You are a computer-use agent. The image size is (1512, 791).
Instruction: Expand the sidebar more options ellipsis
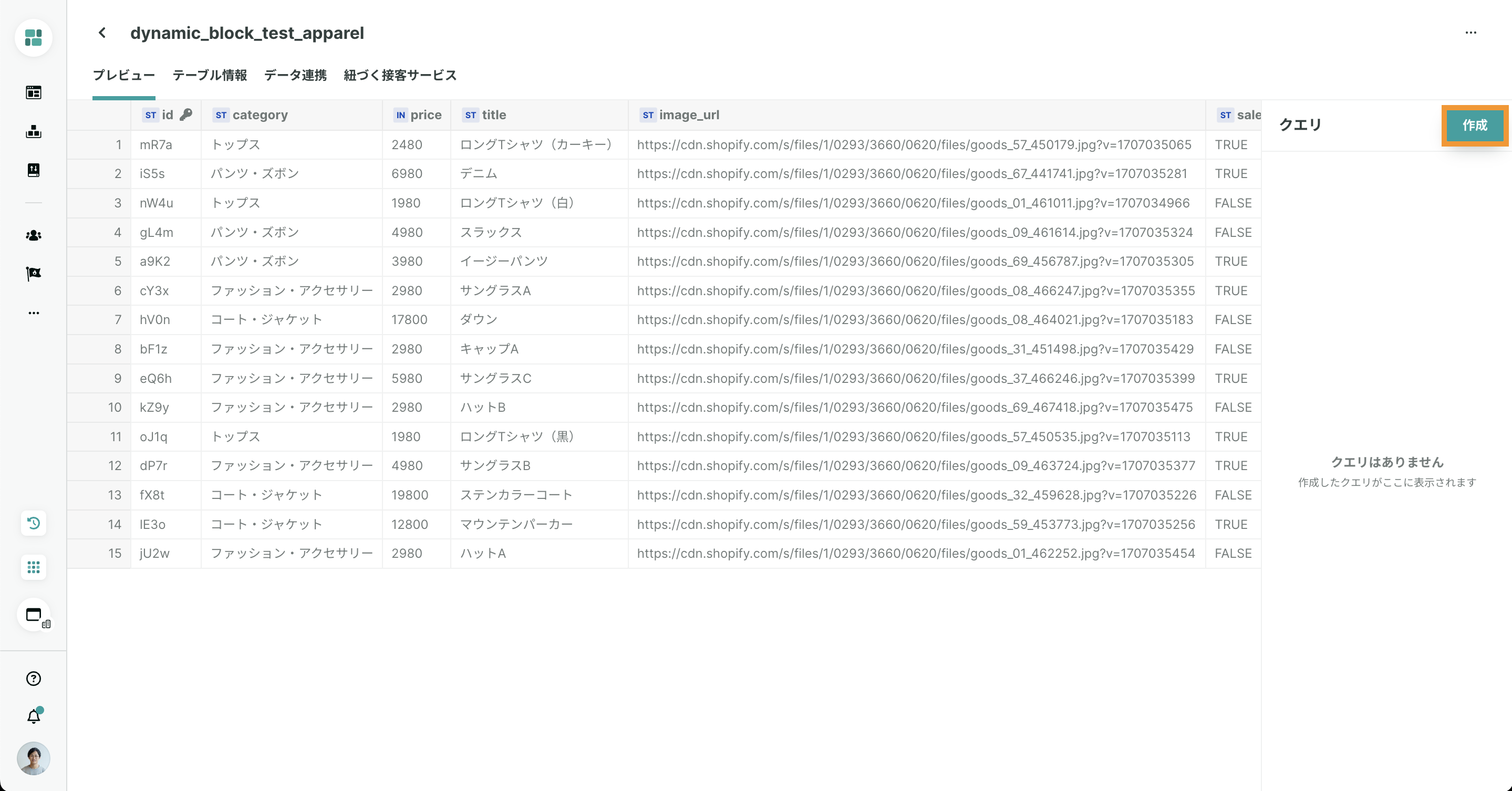[34, 313]
